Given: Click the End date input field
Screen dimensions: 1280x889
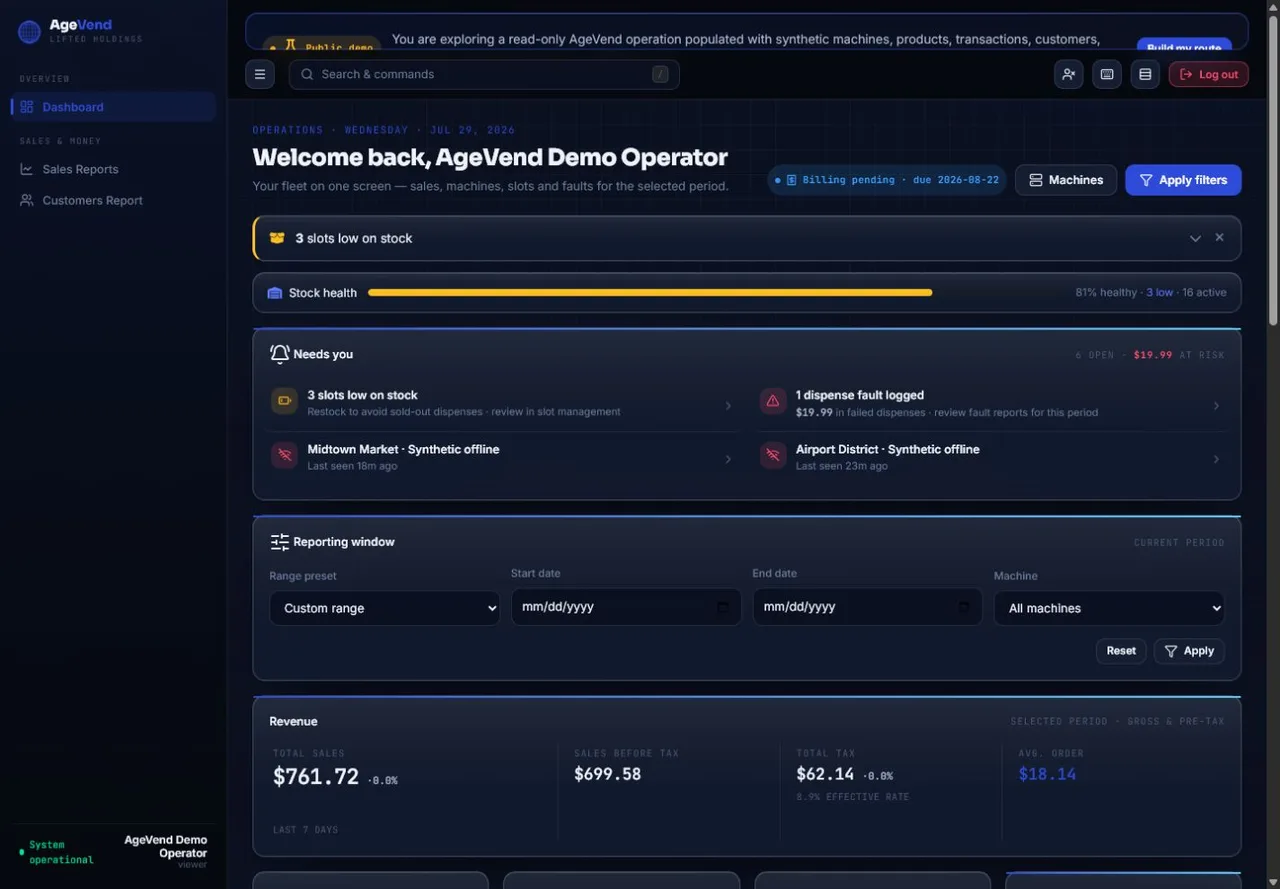Looking at the screenshot, I should 868,607.
